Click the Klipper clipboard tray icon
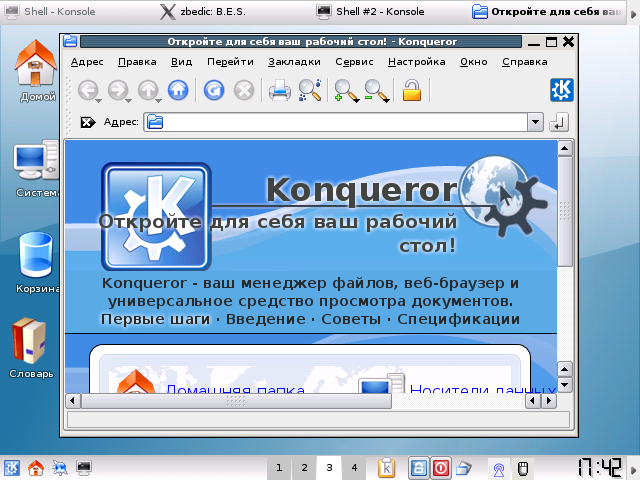The width and height of the screenshot is (640, 480). (x=386, y=468)
